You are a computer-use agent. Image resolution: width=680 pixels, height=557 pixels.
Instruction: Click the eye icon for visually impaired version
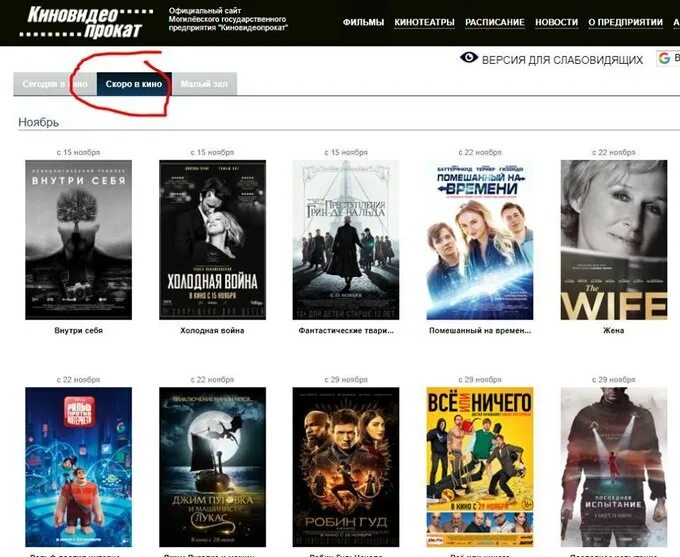pos(469,58)
